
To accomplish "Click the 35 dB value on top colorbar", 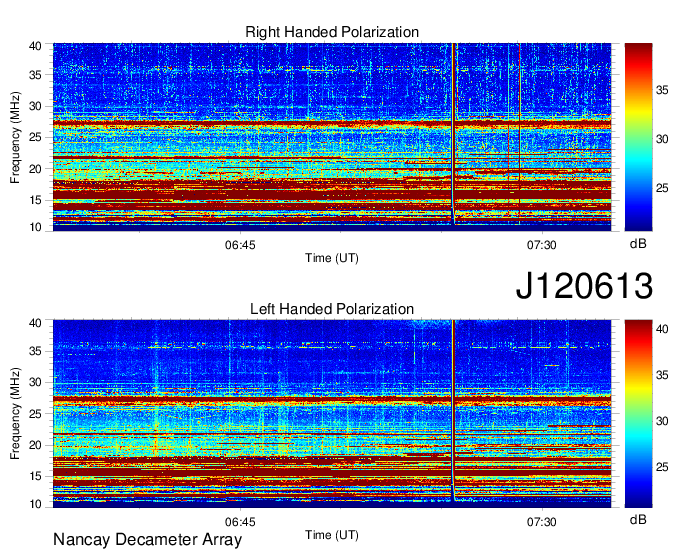I will tap(662, 90).
